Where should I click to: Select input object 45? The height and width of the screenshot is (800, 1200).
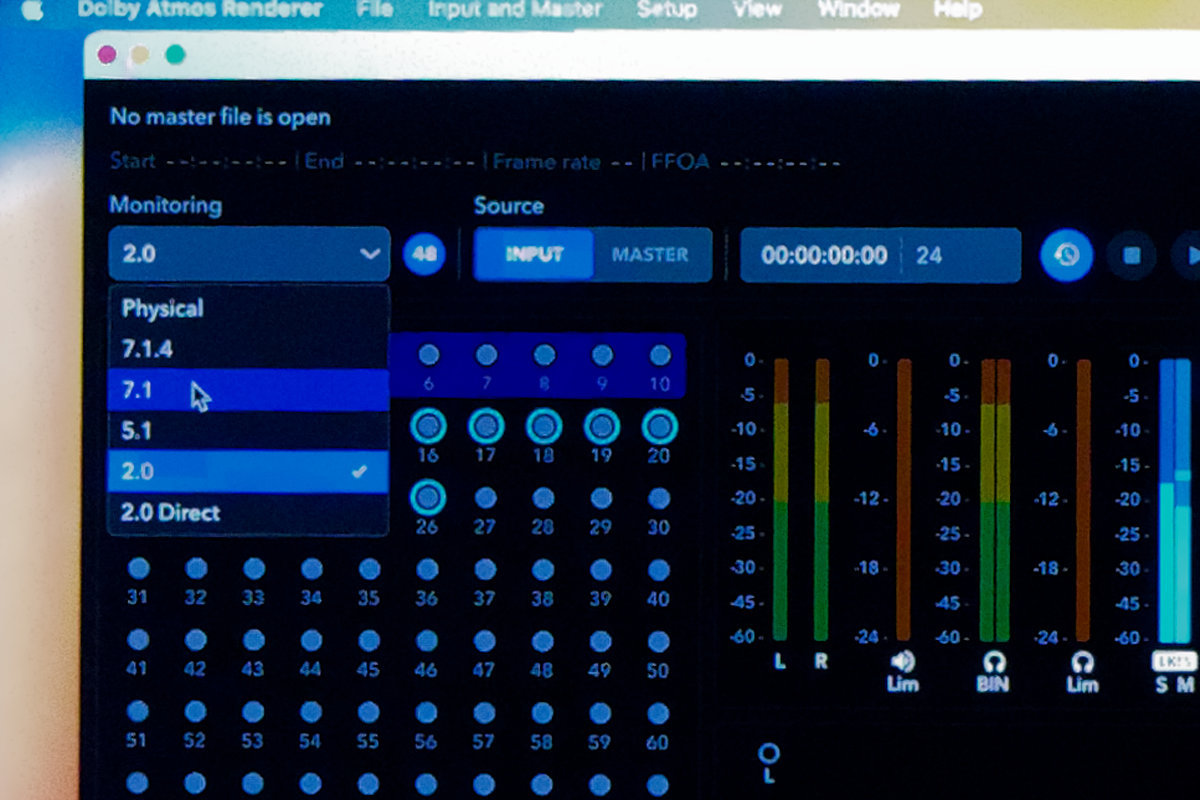click(370, 640)
